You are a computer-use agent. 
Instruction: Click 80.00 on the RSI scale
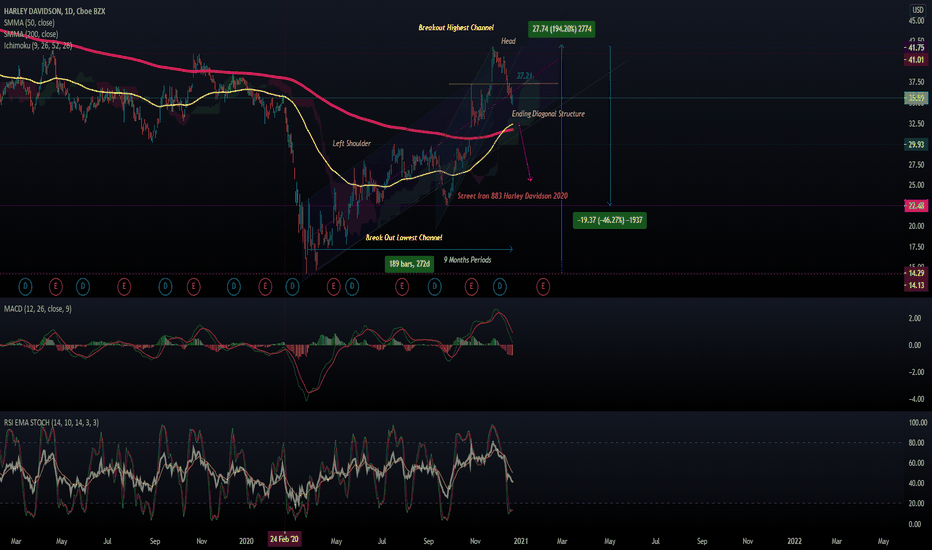[x=917, y=443]
